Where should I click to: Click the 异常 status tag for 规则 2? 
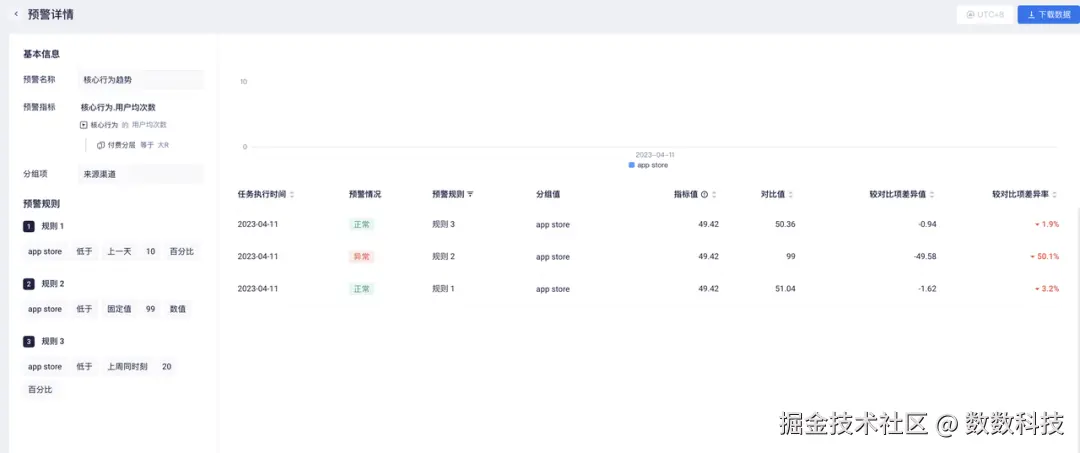(x=361, y=257)
